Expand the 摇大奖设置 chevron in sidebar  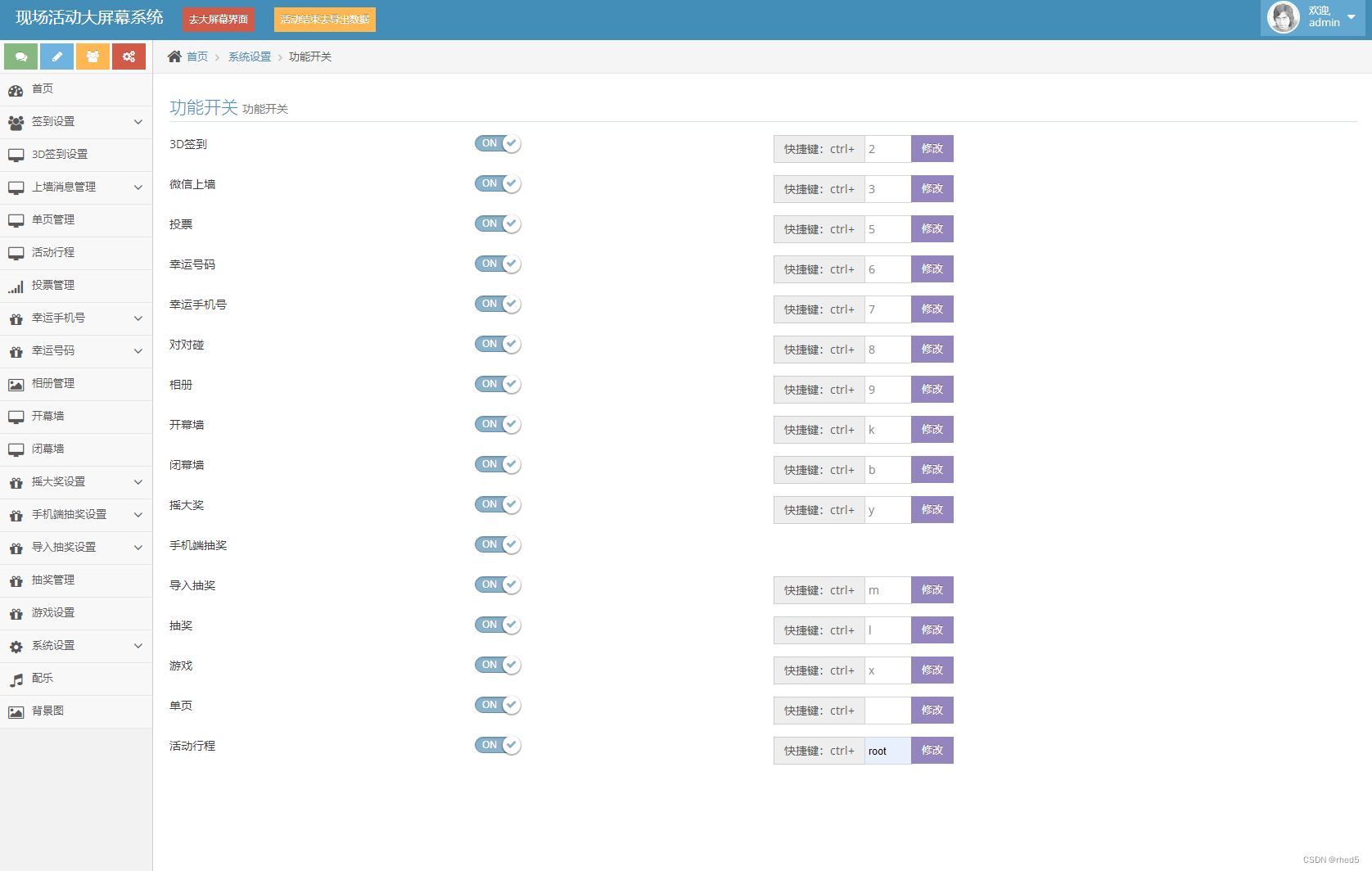[138, 482]
